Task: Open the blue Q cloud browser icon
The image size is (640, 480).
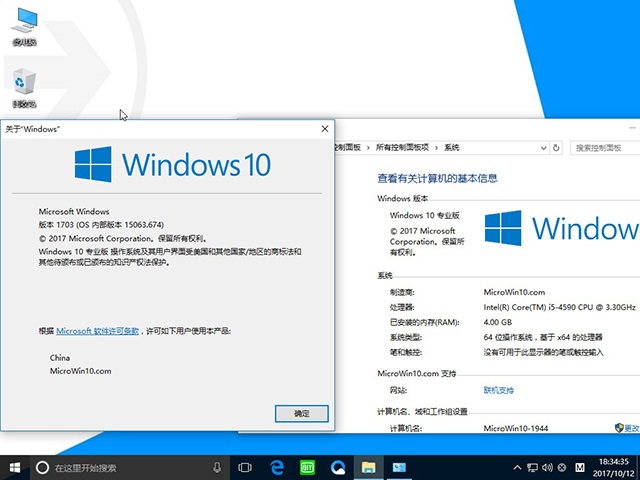Action: pyautogui.click(x=338, y=467)
